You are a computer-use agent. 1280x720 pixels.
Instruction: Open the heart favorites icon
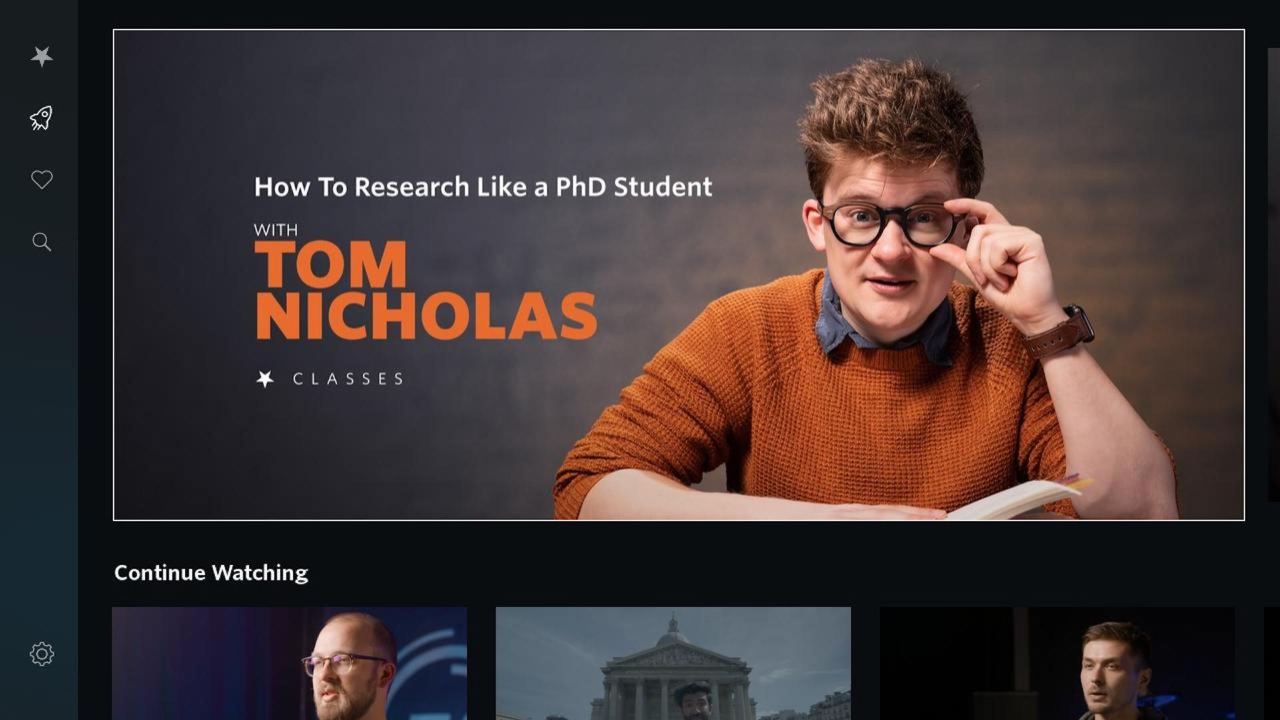point(41,180)
